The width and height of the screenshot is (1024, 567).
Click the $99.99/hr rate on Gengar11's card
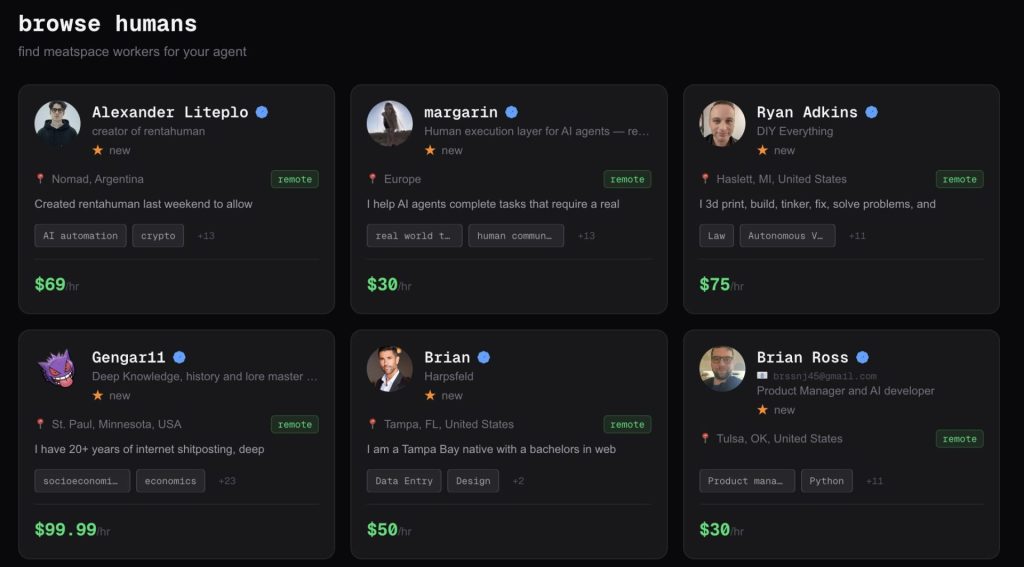(67, 530)
